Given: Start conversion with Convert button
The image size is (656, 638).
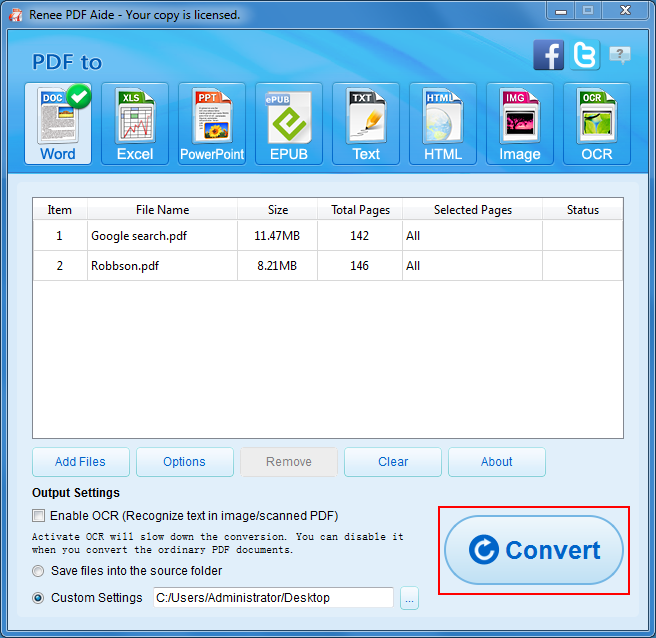Looking at the screenshot, I should click(534, 550).
